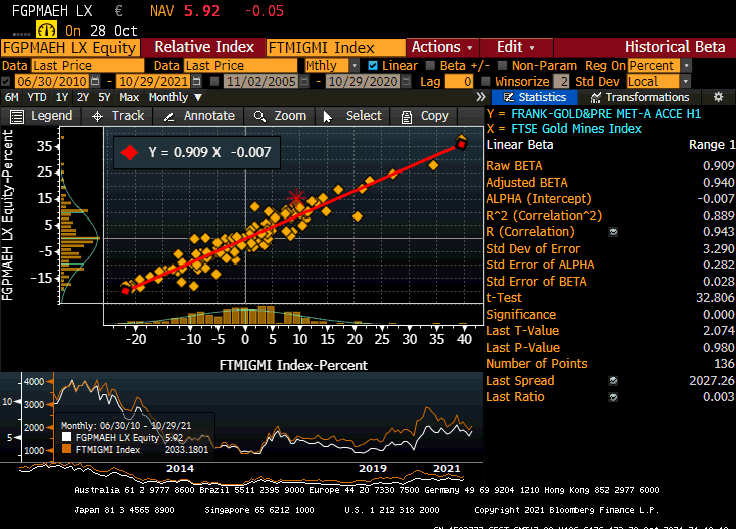Open the Std Dev Local dropdown

(657, 81)
